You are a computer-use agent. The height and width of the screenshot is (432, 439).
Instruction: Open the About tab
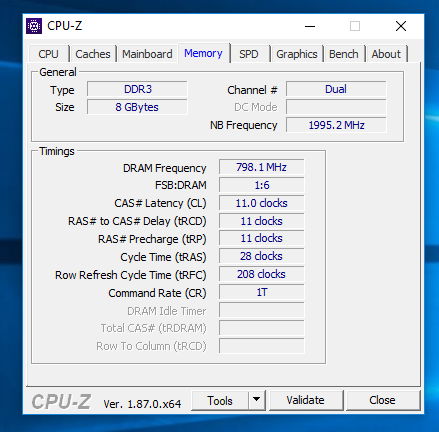(386, 54)
